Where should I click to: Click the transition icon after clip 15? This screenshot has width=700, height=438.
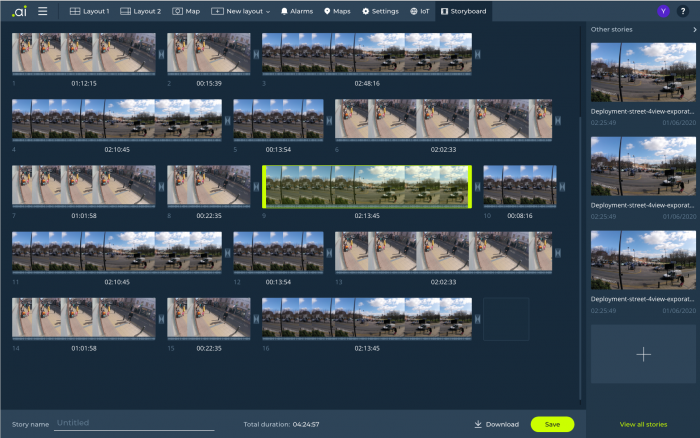click(x=256, y=319)
